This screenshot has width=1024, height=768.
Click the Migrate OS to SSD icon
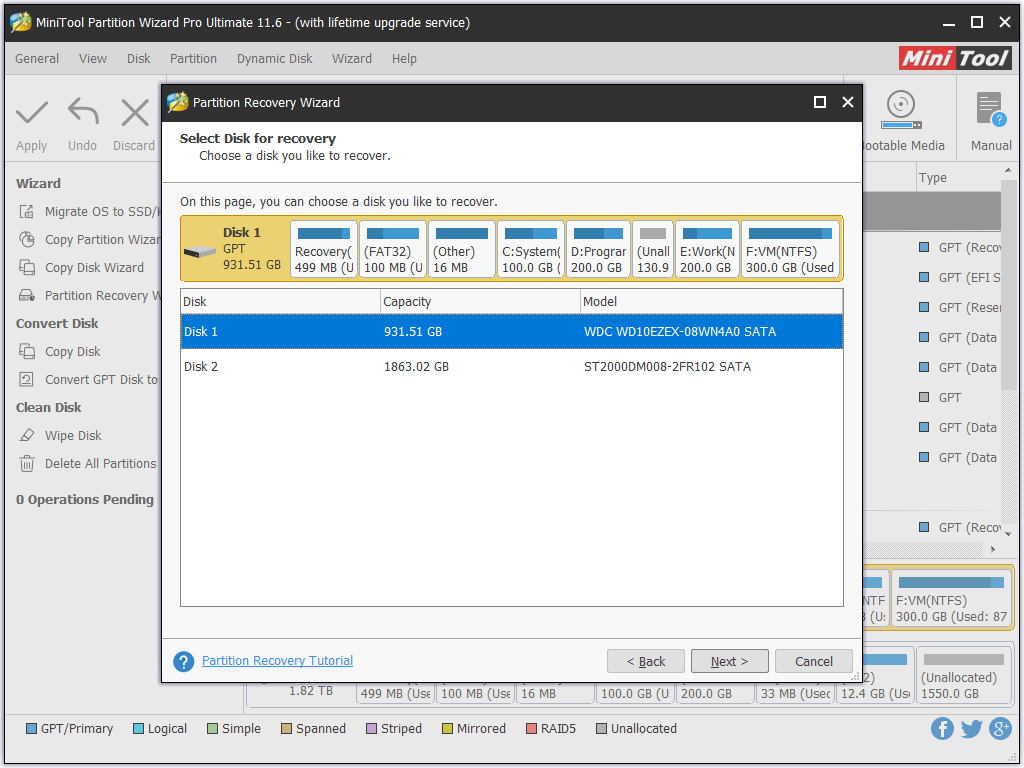coord(27,212)
